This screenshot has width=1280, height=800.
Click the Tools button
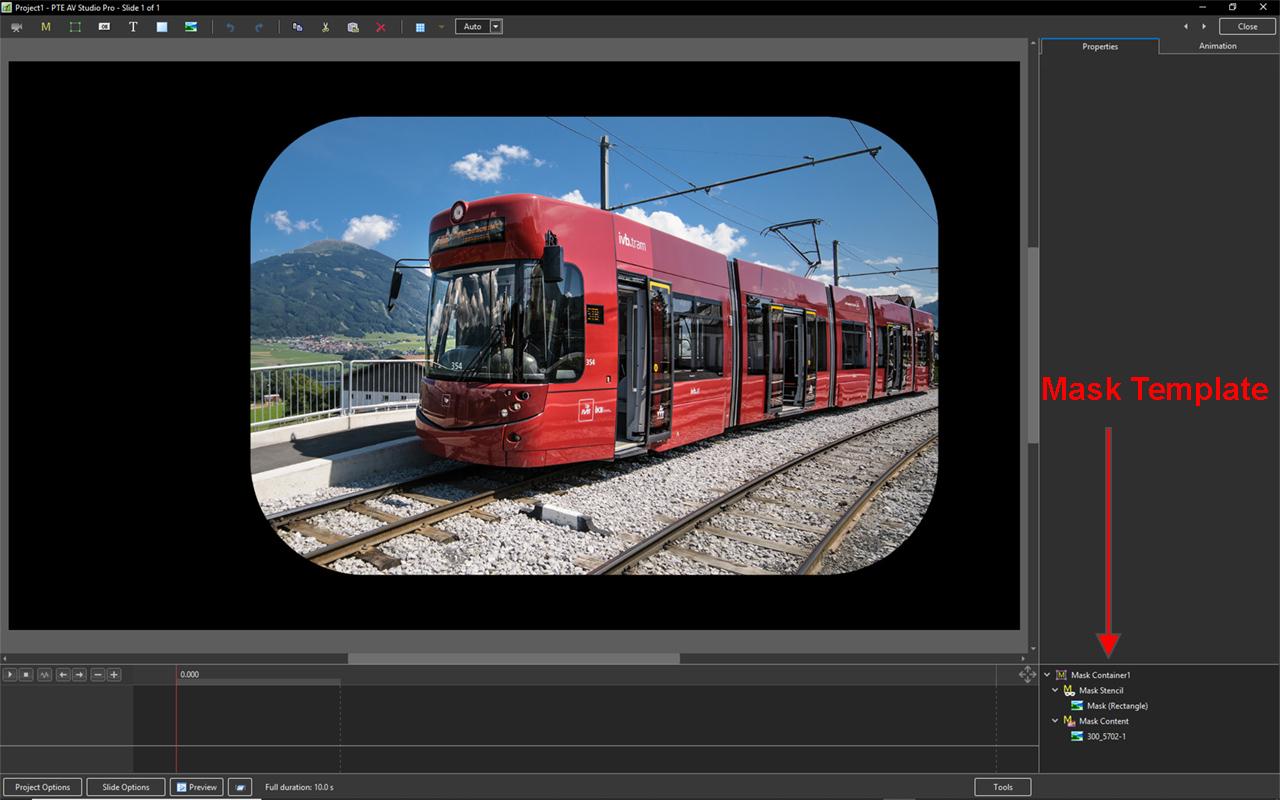pos(1002,787)
